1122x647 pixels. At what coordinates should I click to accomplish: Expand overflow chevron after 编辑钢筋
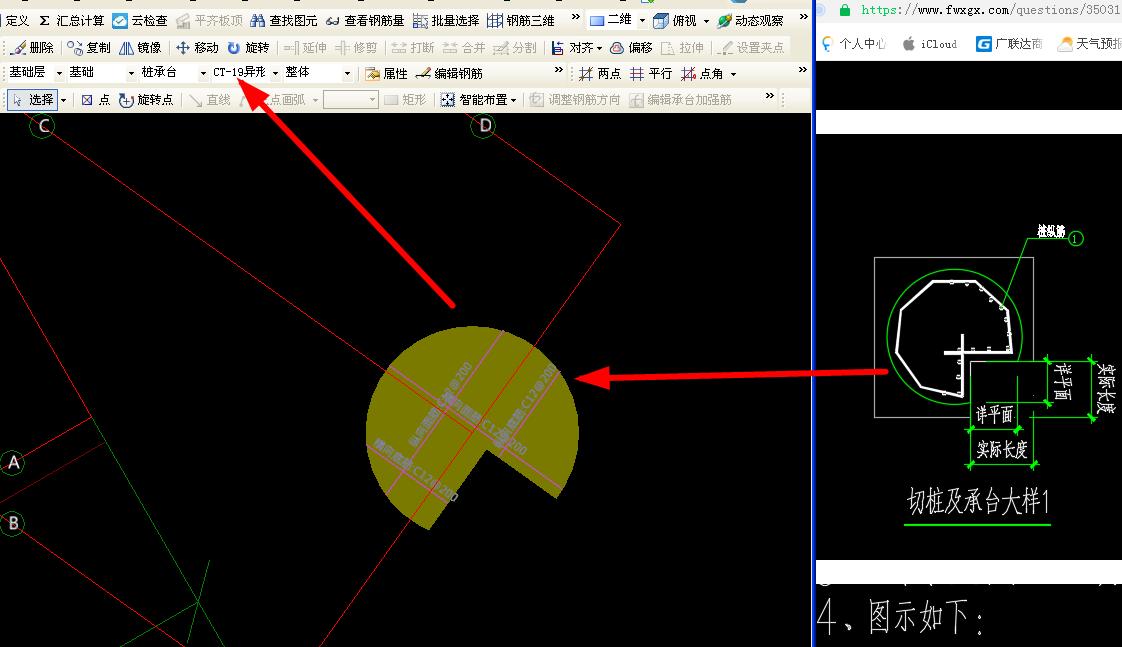(x=559, y=69)
